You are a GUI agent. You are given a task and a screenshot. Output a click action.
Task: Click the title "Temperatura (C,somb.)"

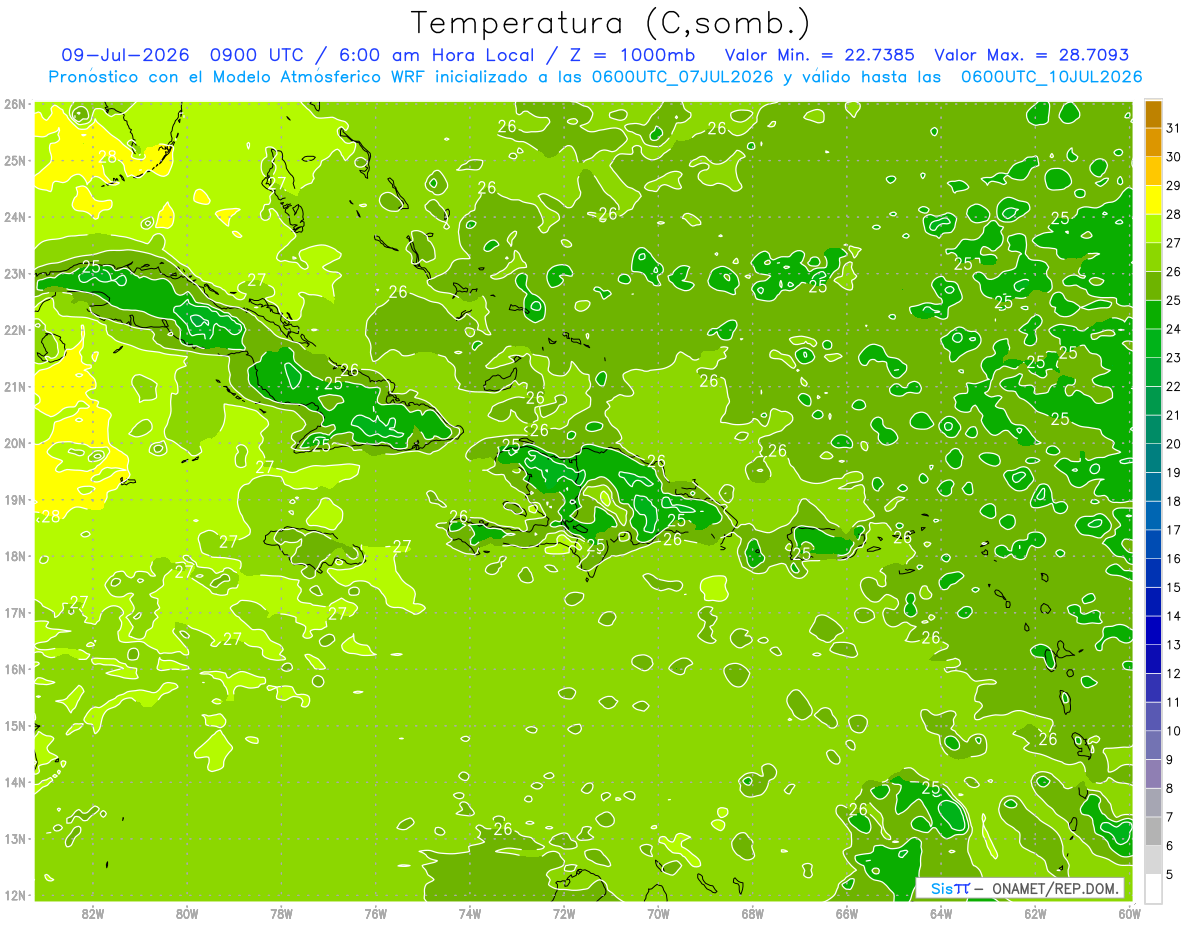pos(611,22)
